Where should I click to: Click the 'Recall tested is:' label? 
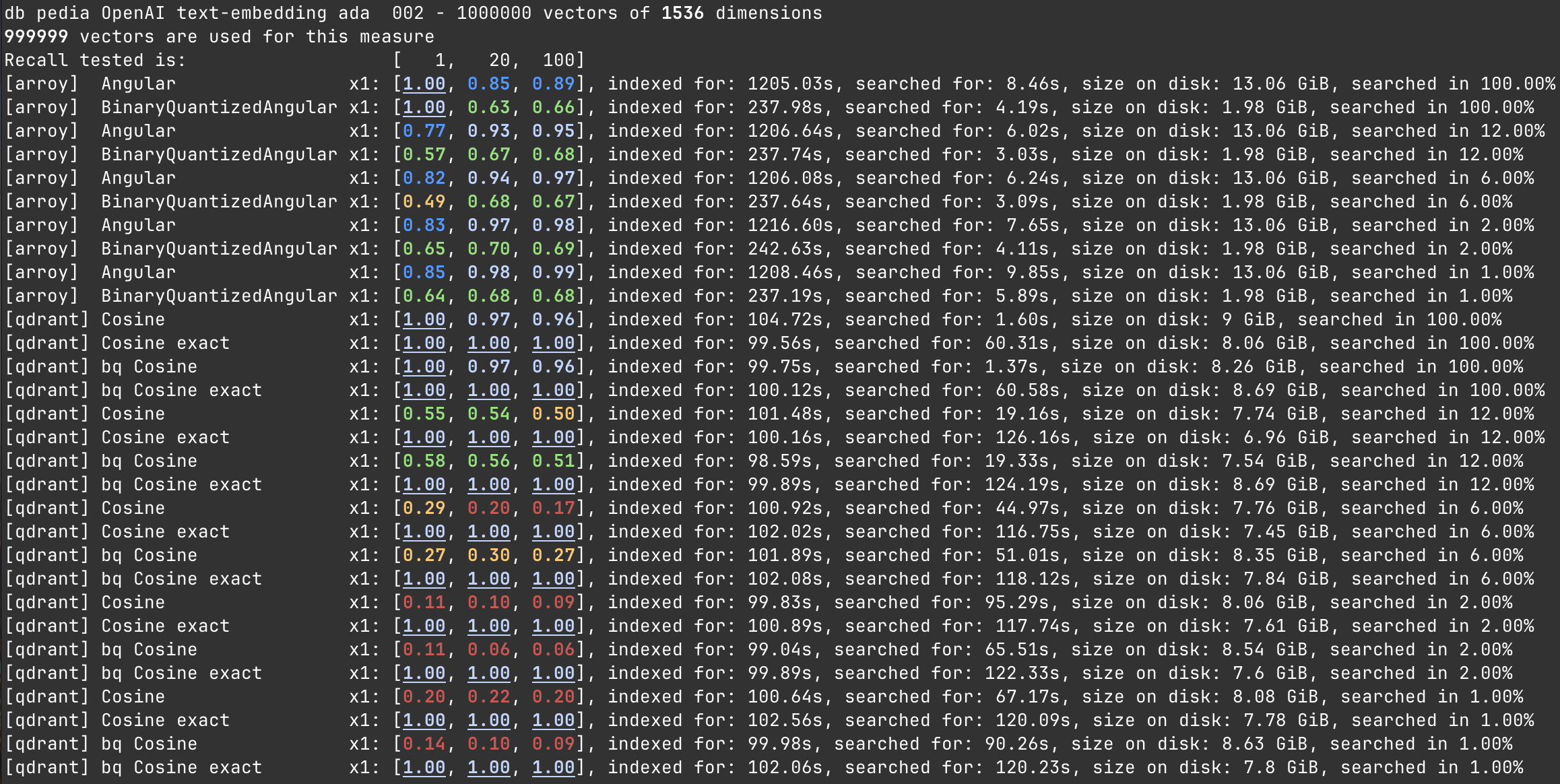click(x=95, y=60)
